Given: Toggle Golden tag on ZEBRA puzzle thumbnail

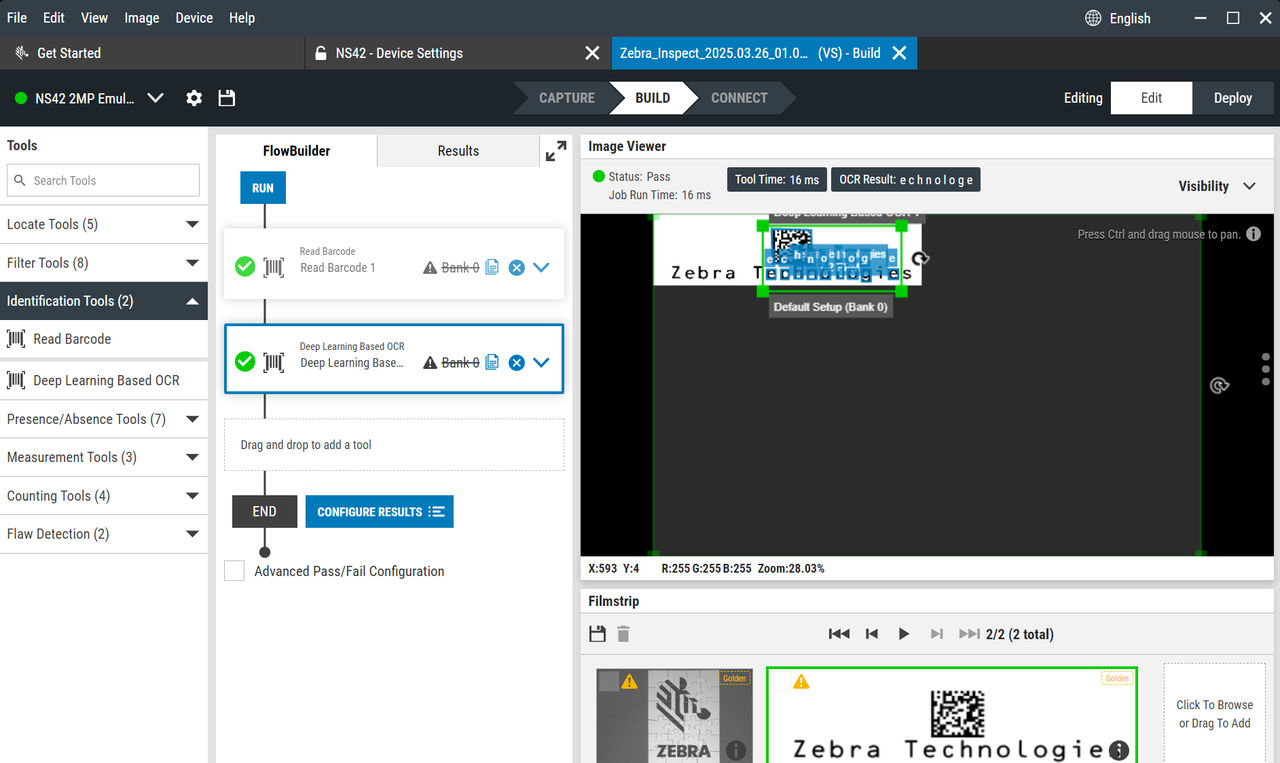Looking at the screenshot, I should click(x=735, y=678).
